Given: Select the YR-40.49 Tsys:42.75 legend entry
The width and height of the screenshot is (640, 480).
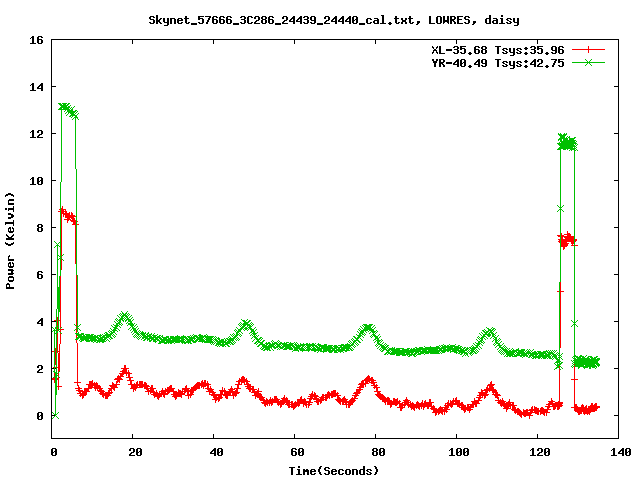Looking at the screenshot, I should [498, 63].
